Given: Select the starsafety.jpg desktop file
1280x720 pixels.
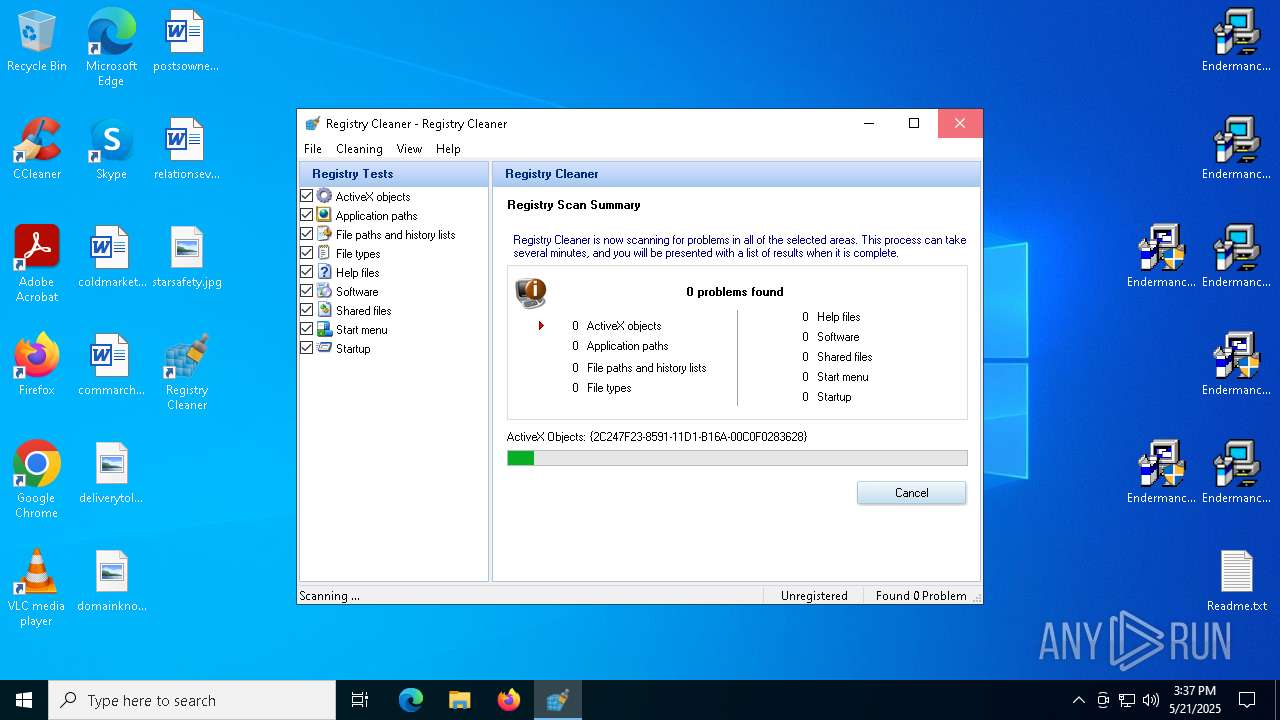Looking at the screenshot, I should [187, 257].
